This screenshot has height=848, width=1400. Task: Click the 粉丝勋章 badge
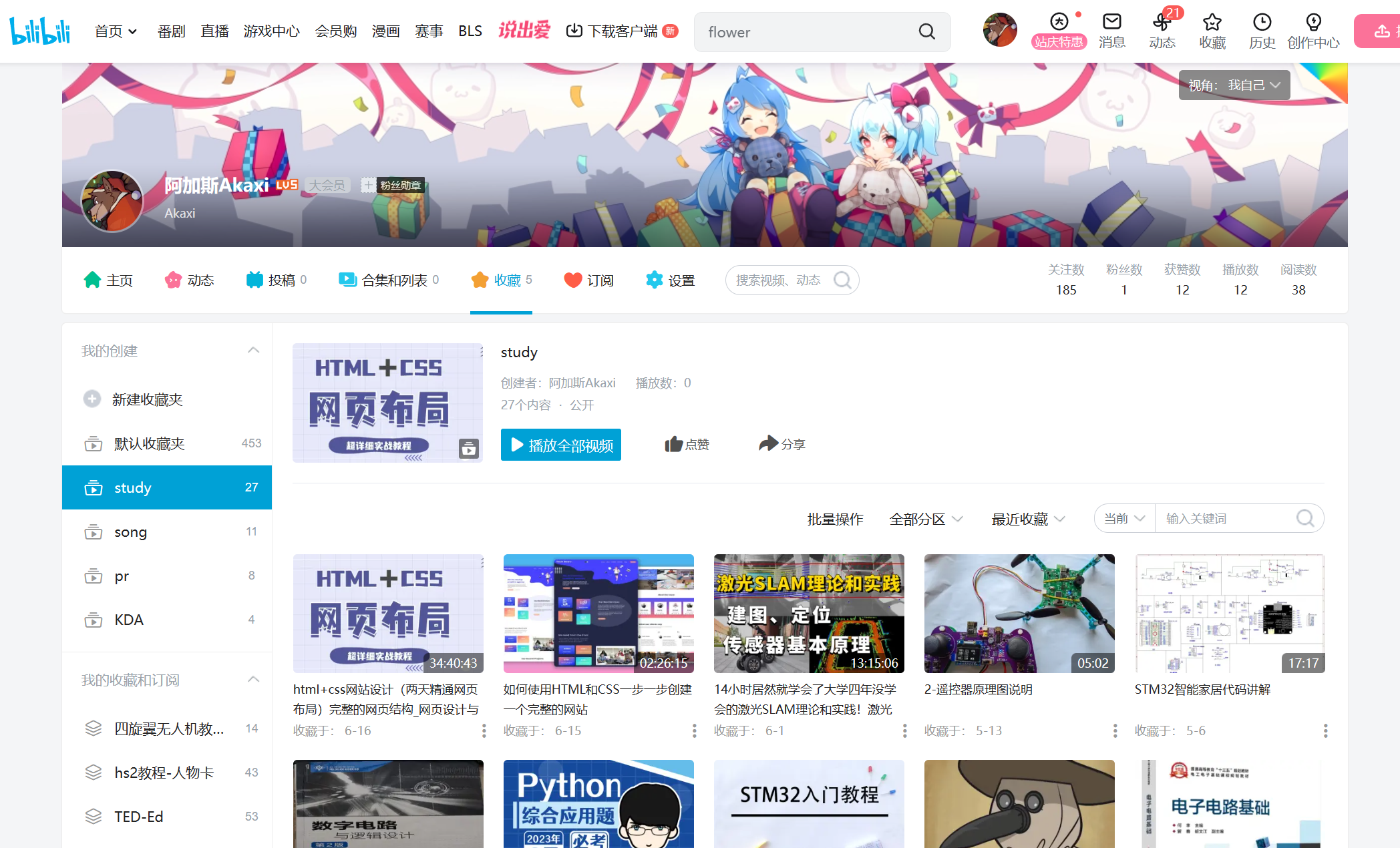[x=393, y=185]
